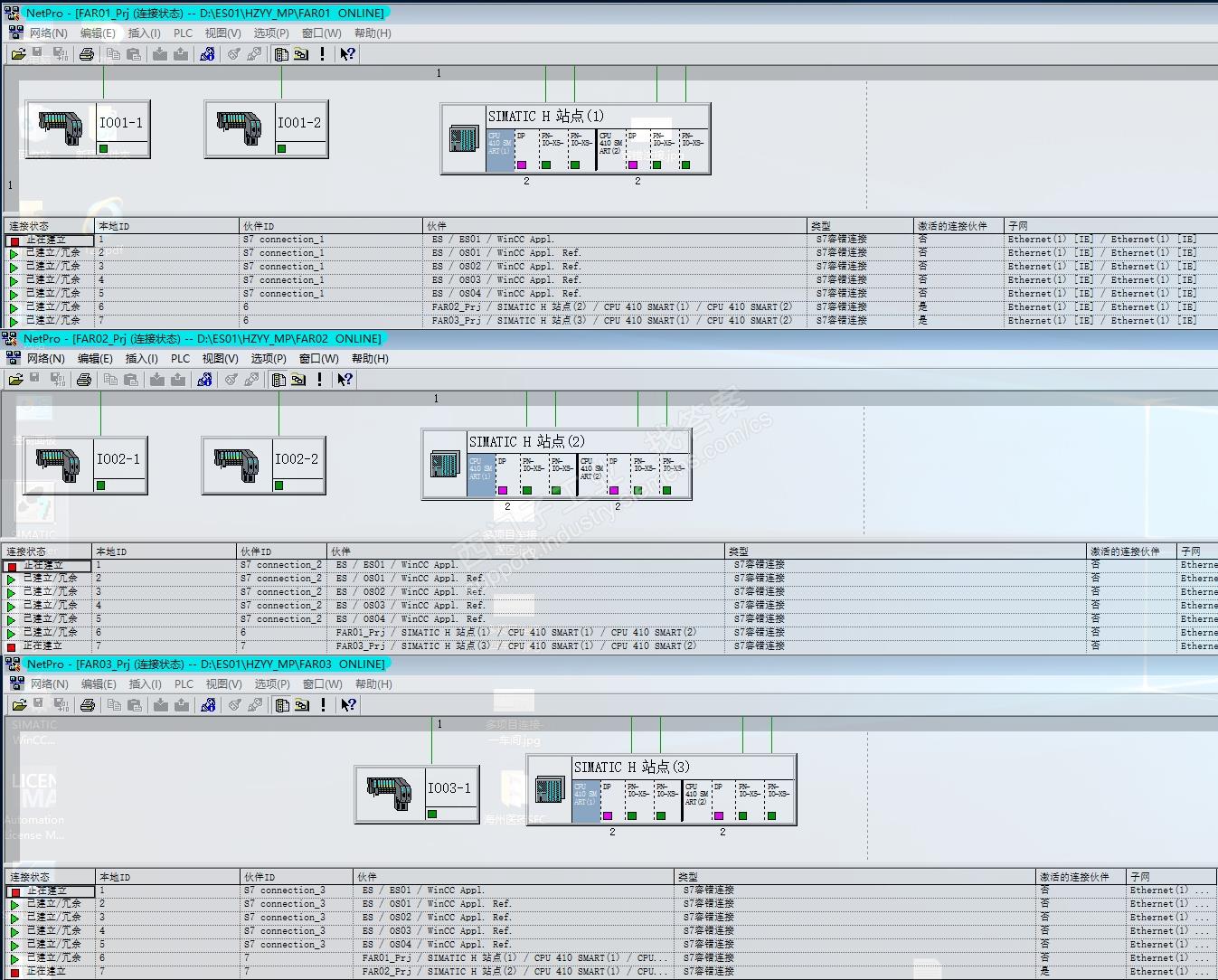The image size is (1218, 980).
Task: Toggle the Catalog icon in FAR03 toolbar
Action: pos(282,705)
